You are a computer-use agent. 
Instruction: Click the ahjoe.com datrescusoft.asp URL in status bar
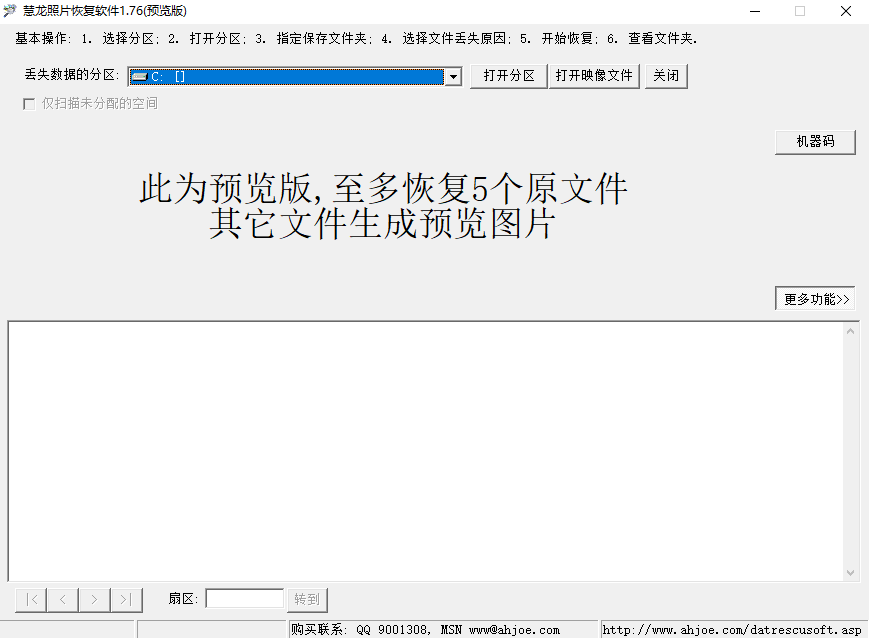coord(732,630)
